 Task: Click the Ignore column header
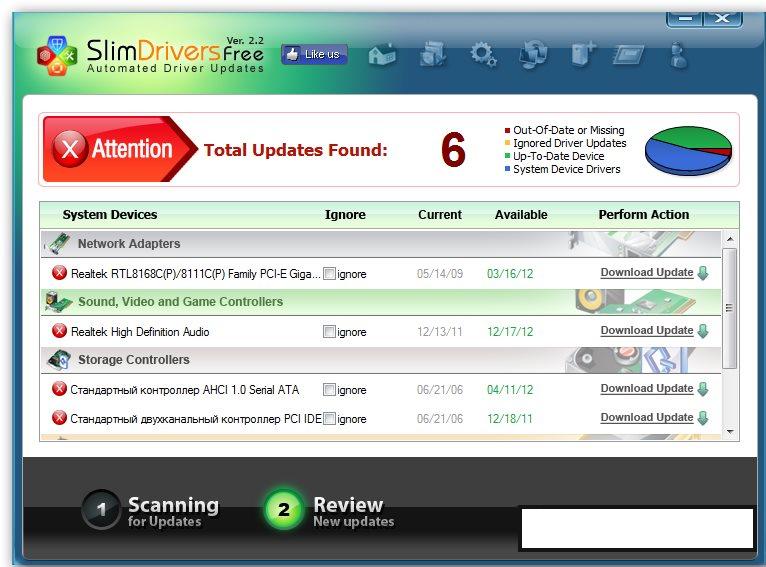pos(345,214)
